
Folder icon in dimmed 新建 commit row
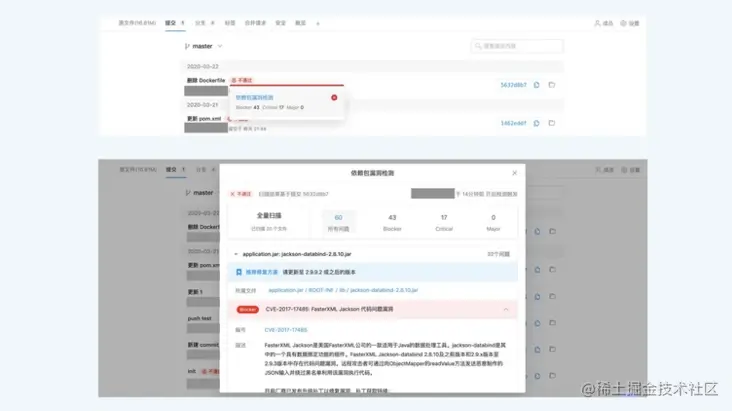552,349
